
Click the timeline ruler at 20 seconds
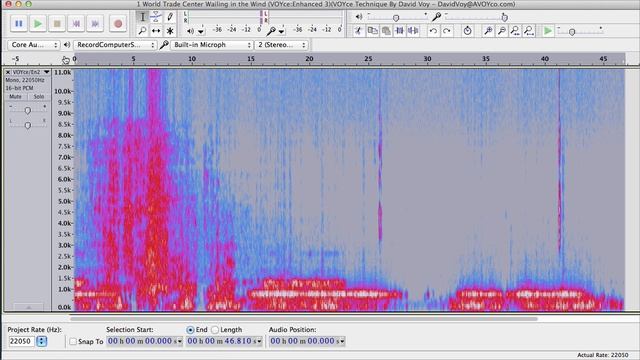point(309,59)
